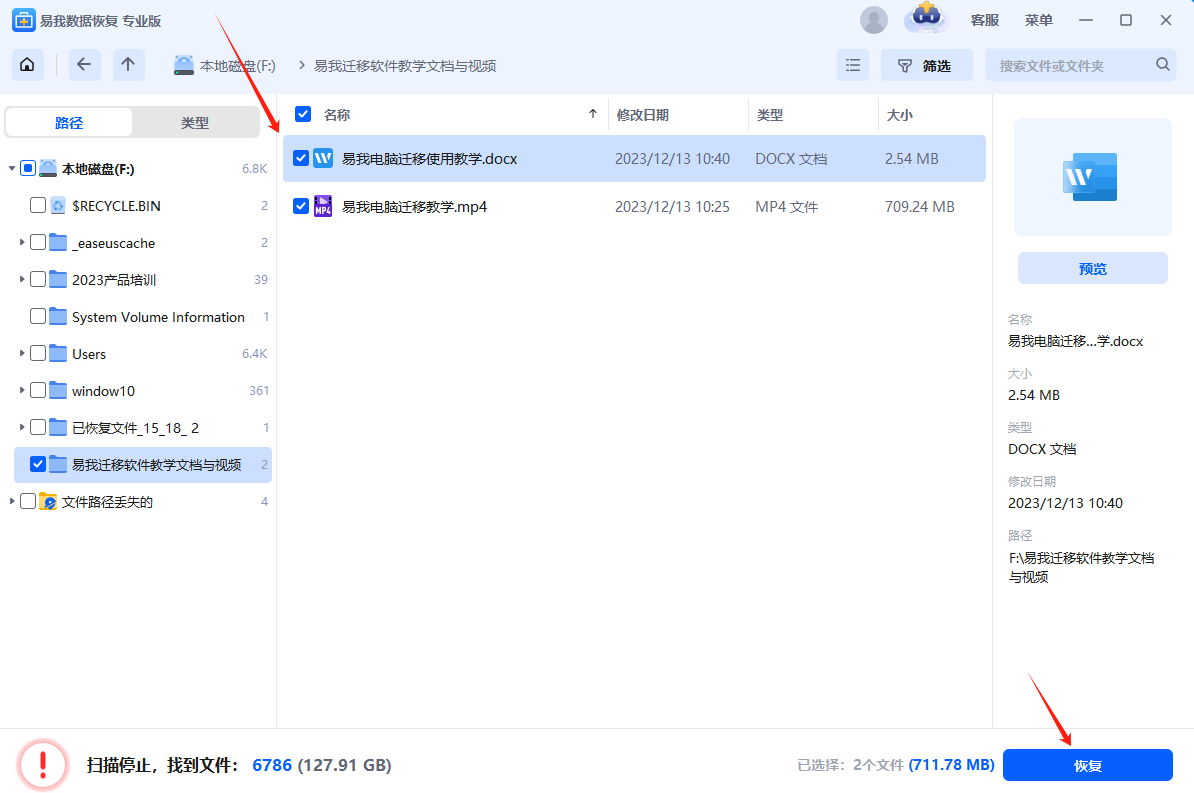Check the window10 folder checkbox
The image size is (1194, 793).
(x=38, y=391)
